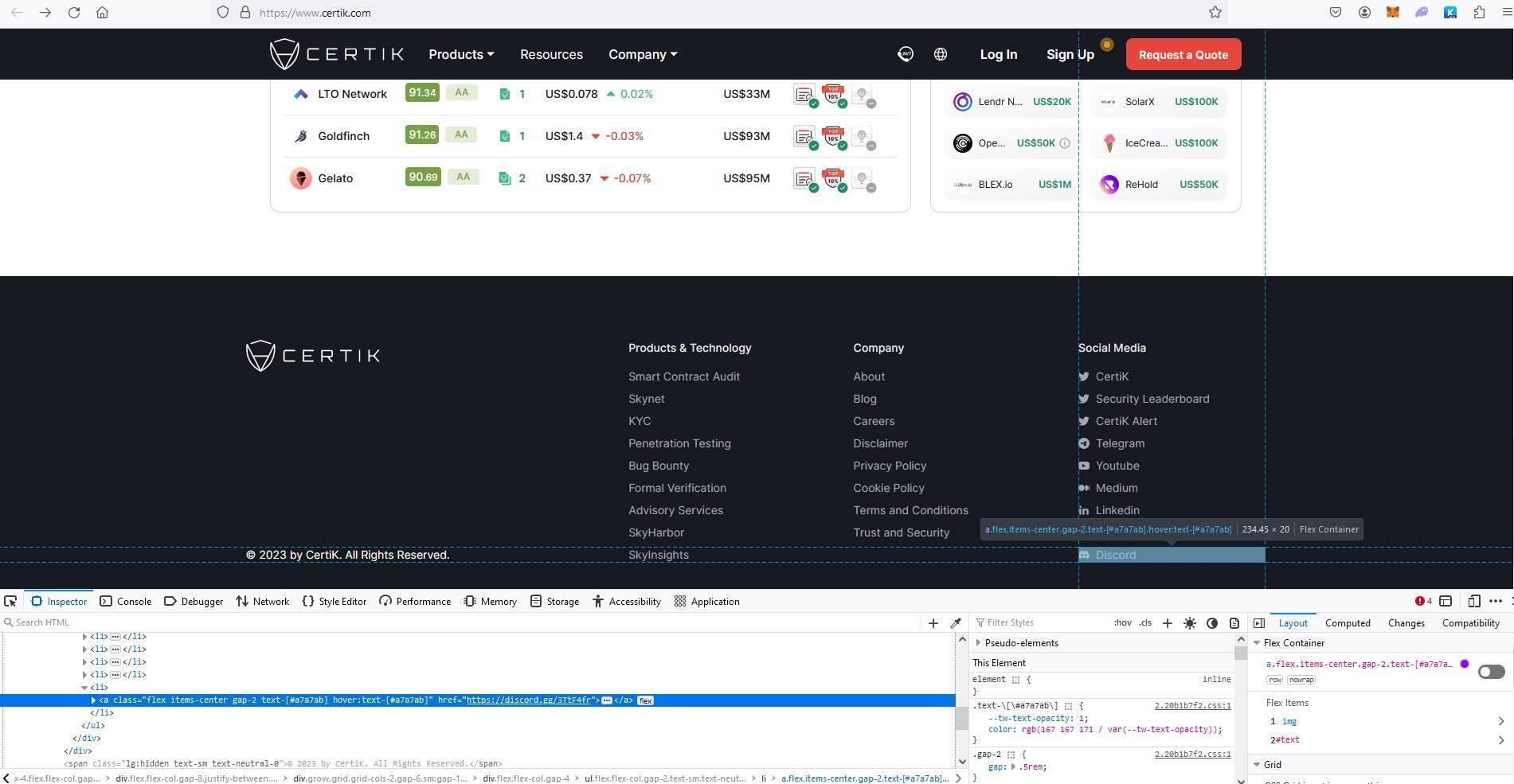Open the Compatibility tab
Screen dimensions: 1514x784
click(1470, 623)
